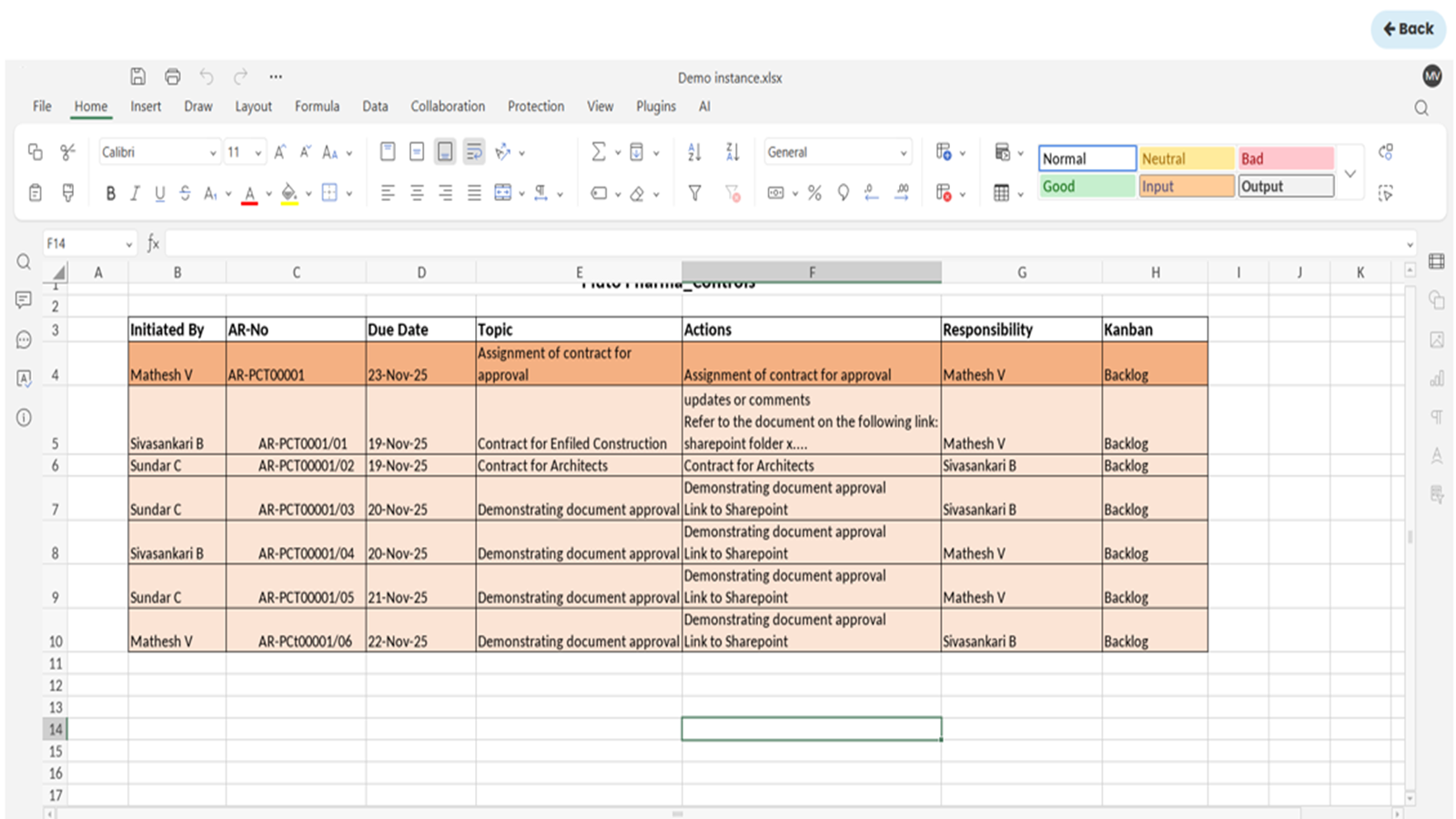
Task: Click the Save icon in title bar
Action: (x=137, y=76)
